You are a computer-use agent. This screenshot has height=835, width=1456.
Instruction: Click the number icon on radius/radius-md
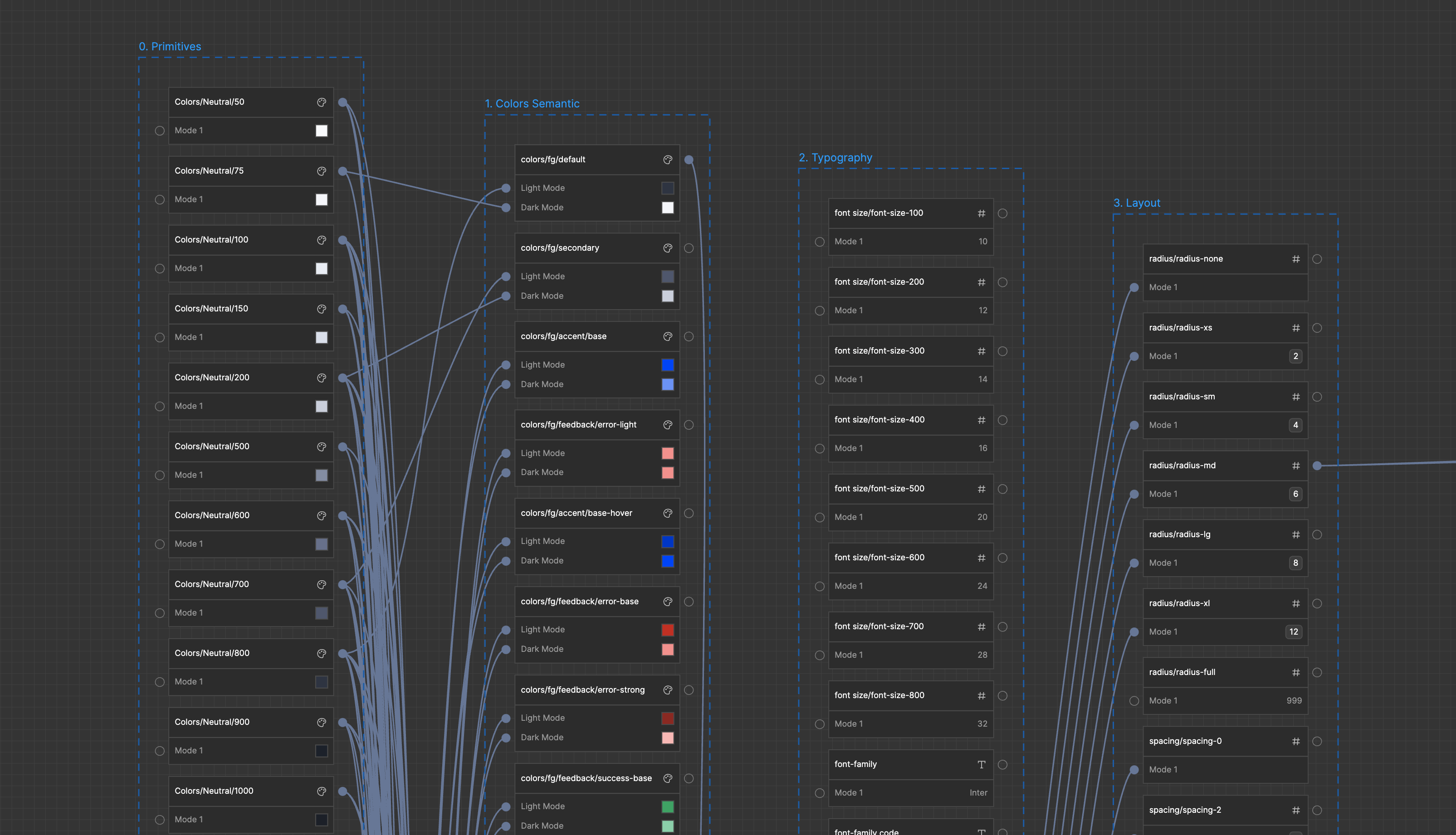[1296, 466]
